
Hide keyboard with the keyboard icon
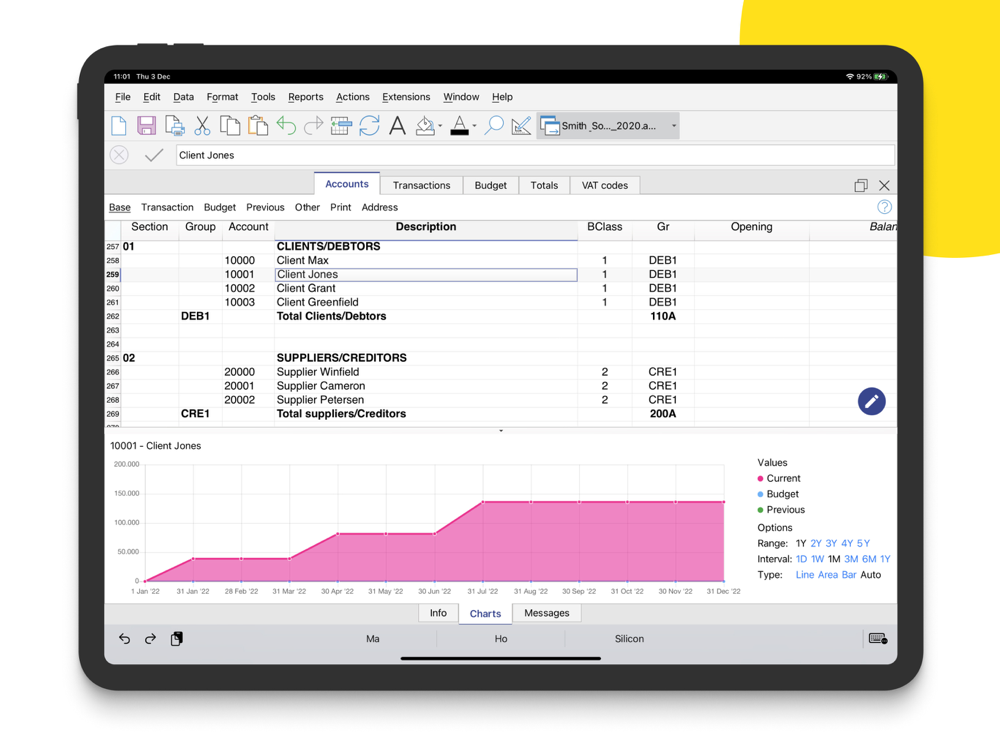tap(878, 638)
